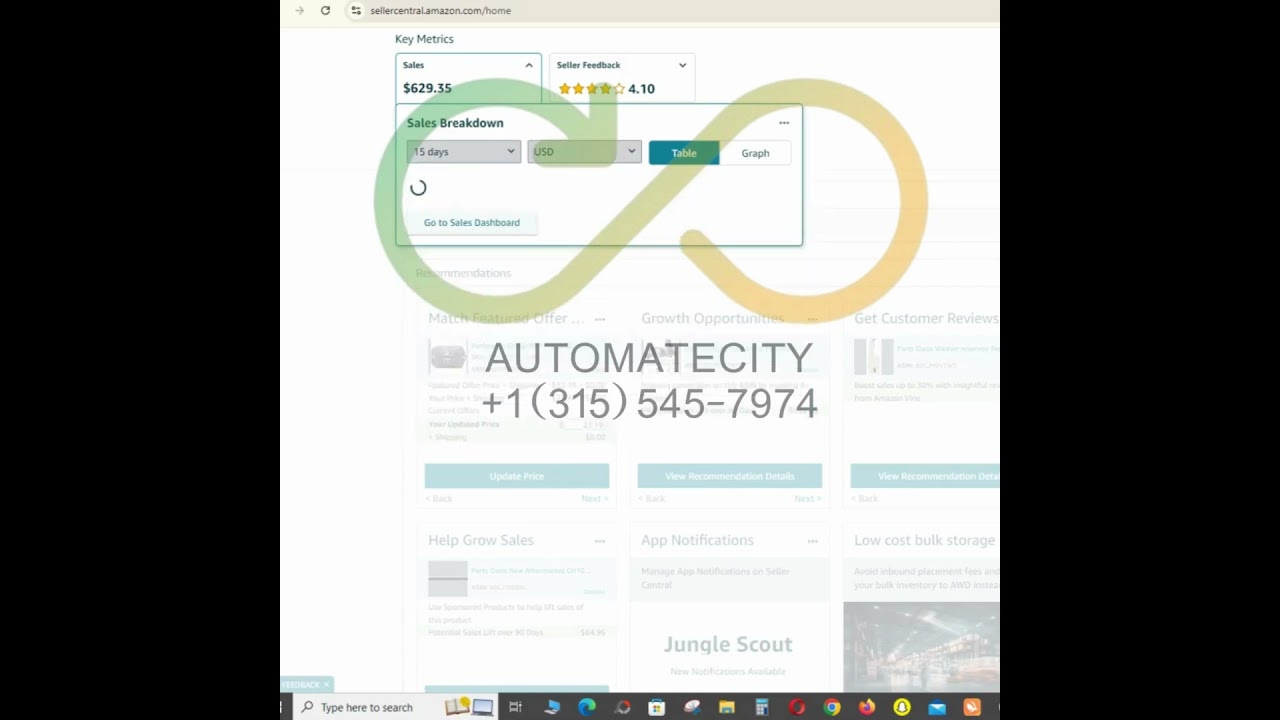Screen dimensions: 1280x720
Task: Open Microsoft Store from the taskbar
Action: 657,707
